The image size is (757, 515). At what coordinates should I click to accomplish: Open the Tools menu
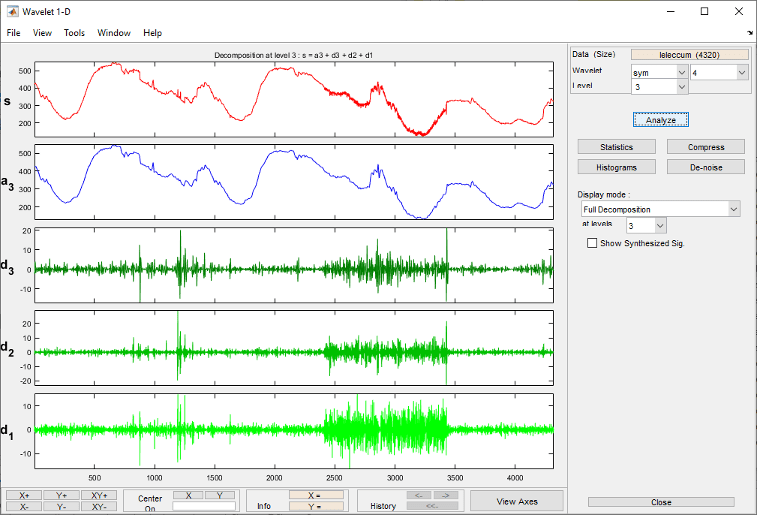(74, 33)
